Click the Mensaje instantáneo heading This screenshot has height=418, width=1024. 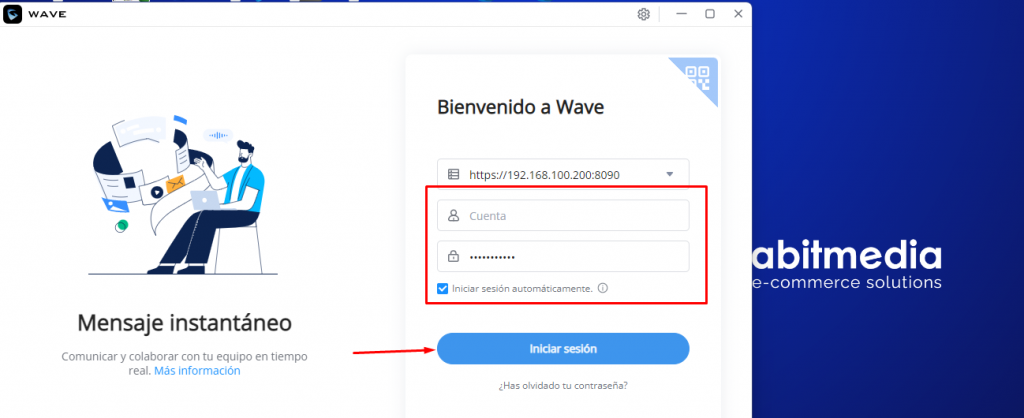(185, 322)
